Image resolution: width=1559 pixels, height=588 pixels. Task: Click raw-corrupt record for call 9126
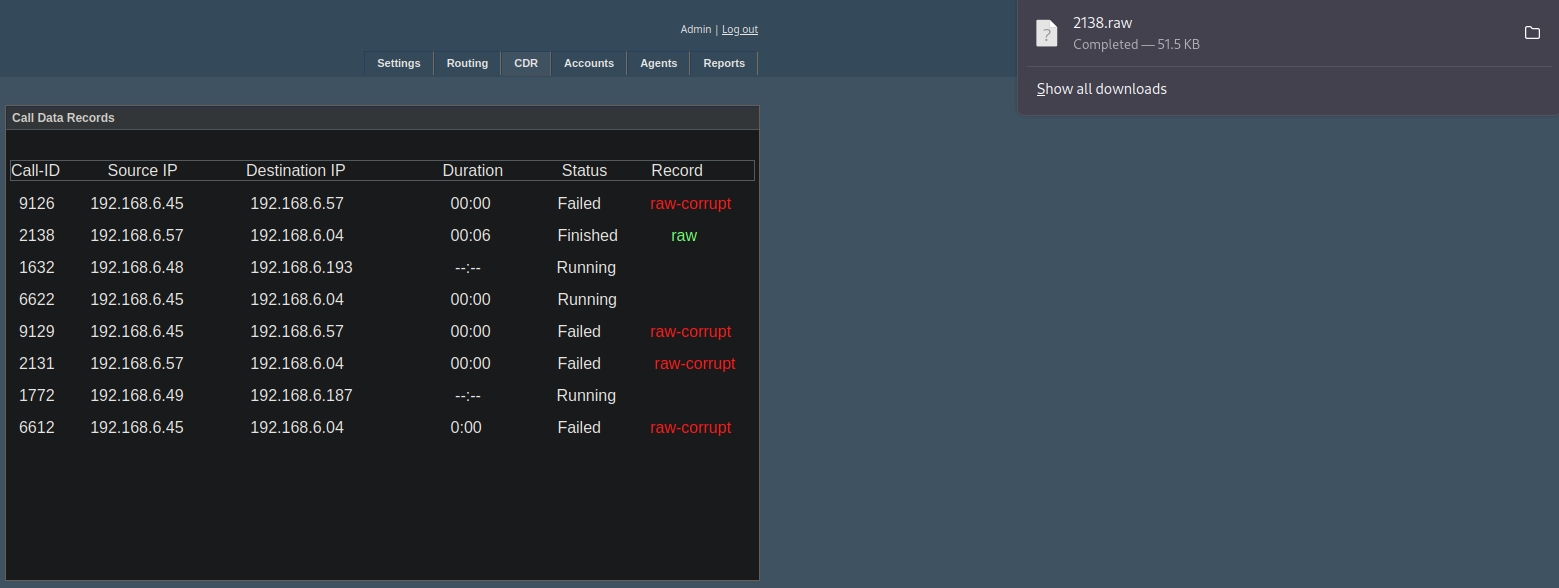(690, 204)
